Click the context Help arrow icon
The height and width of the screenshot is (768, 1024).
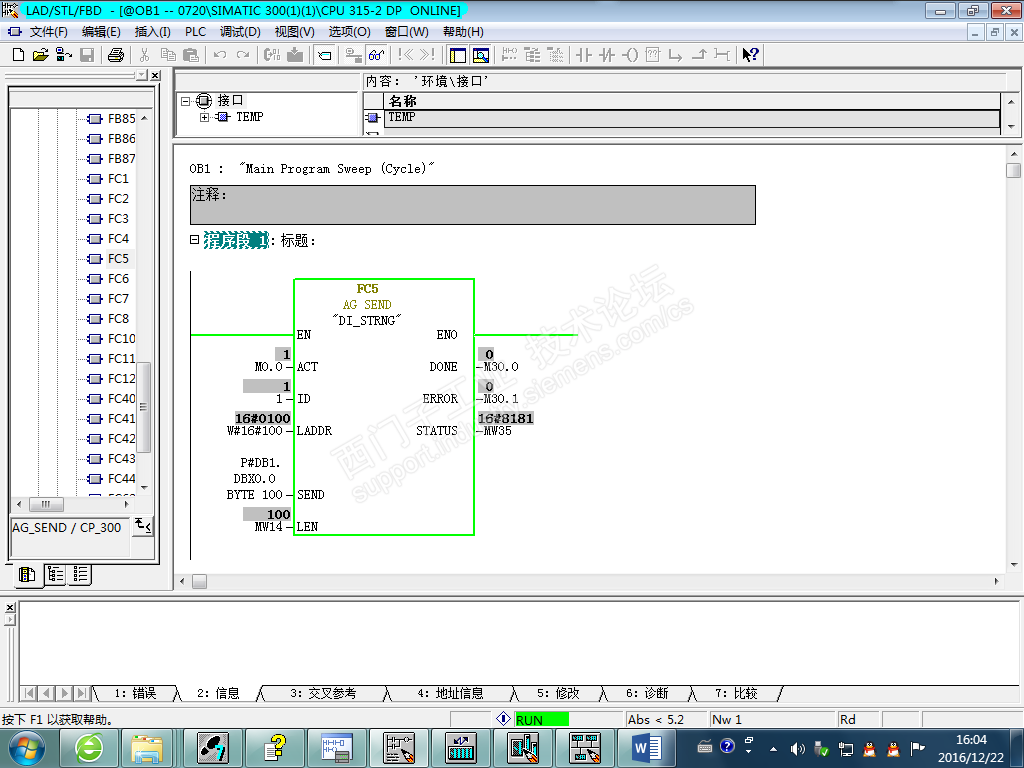pyautogui.click(x=750, y=55)
